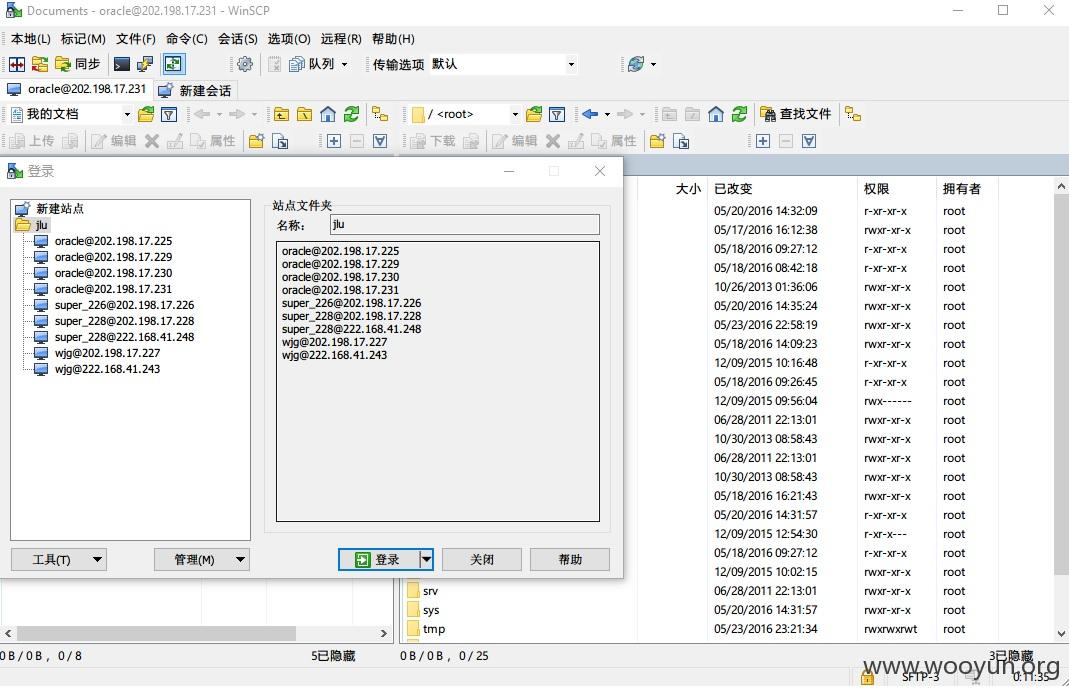The width and height of the screenshot is (1069, 695).
Task: Open the 标记(M) menu
Action: point(83,39)
